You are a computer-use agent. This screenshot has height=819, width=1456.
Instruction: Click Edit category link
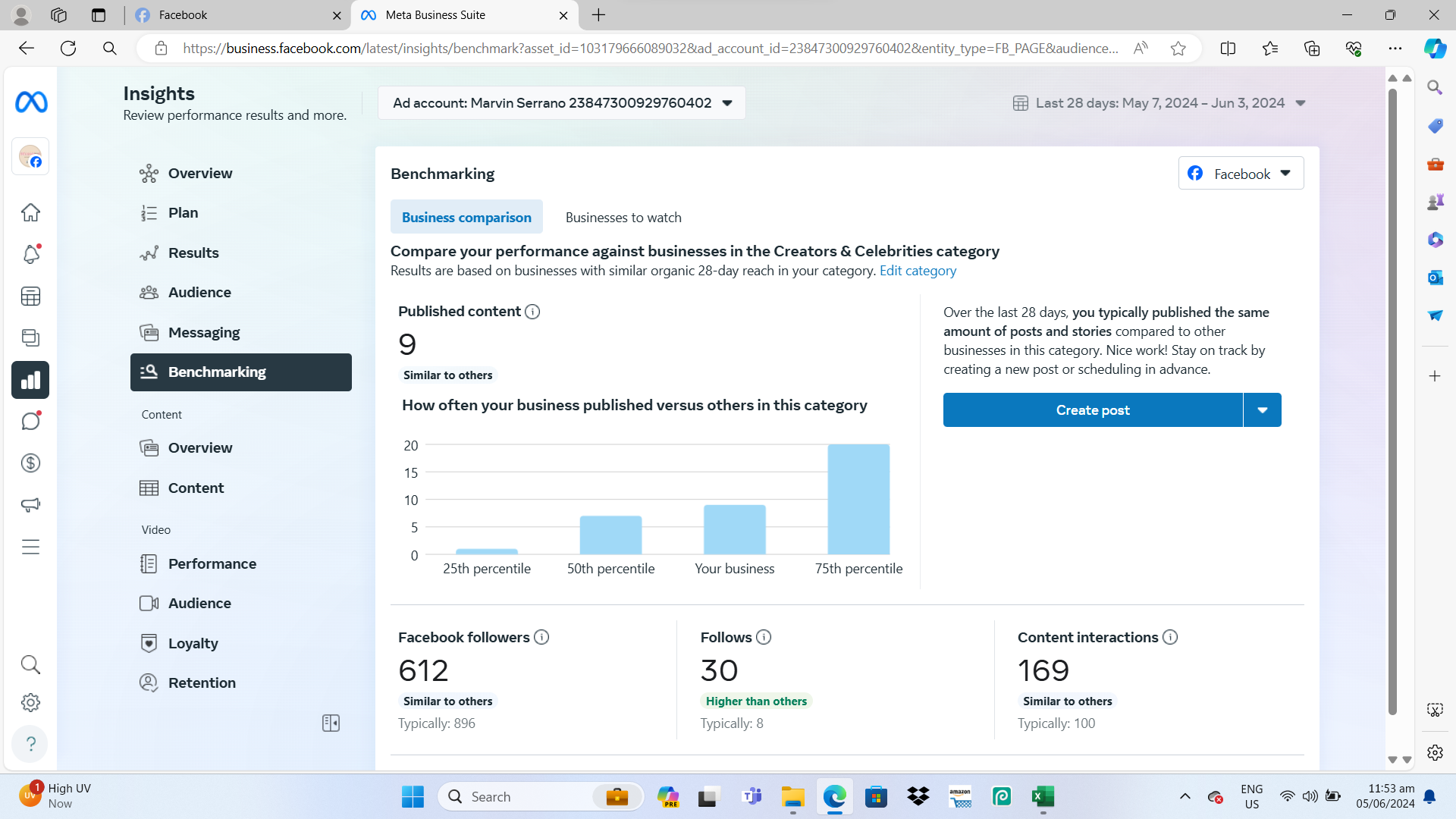[x=918, y=271]
